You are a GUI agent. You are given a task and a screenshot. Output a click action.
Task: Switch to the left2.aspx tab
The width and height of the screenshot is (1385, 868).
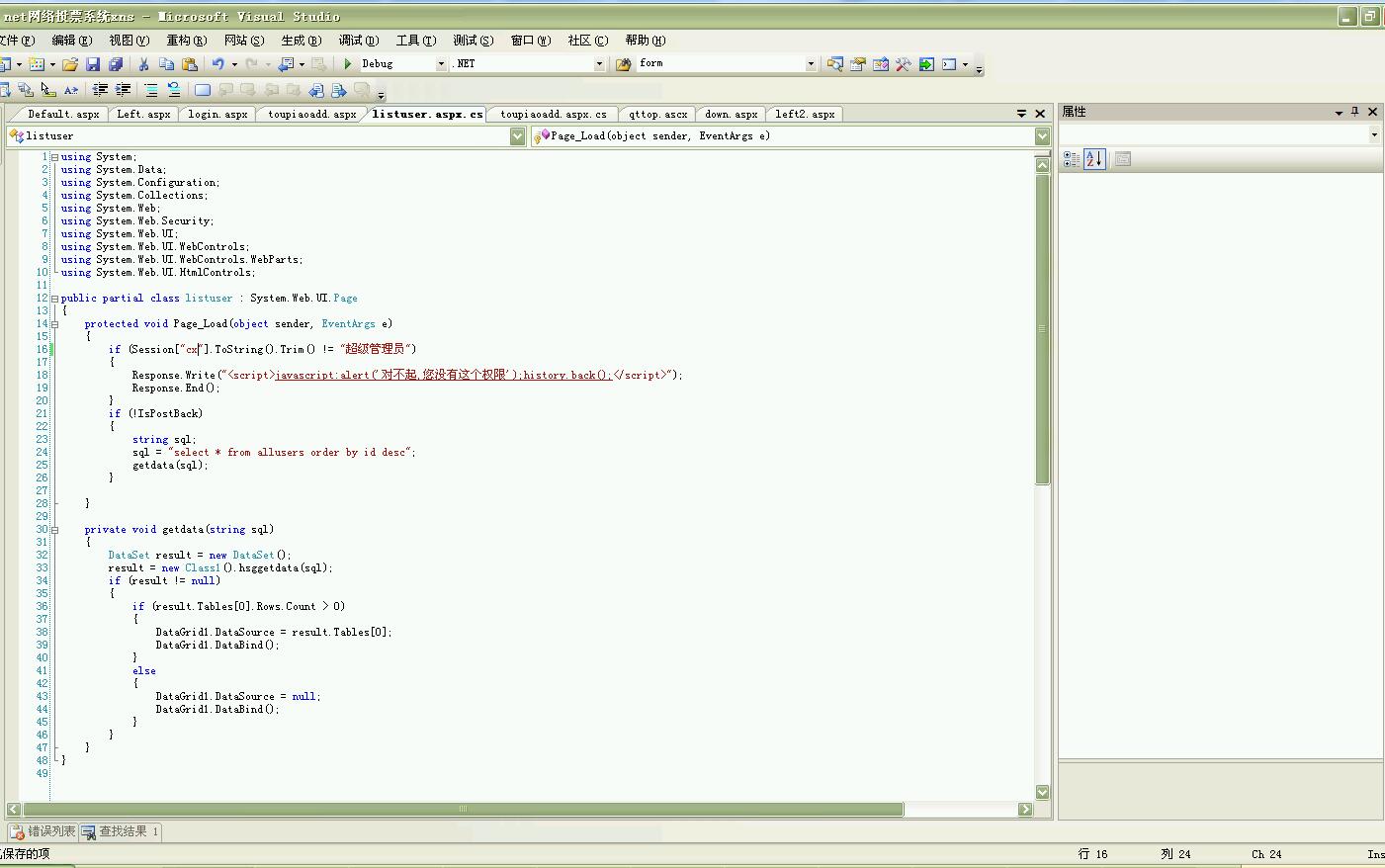(x=805, y=115)
